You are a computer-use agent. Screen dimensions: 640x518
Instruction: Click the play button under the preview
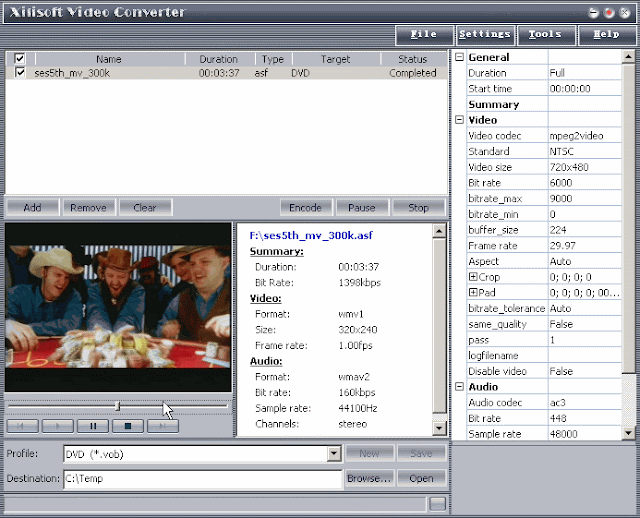[58, 426]
